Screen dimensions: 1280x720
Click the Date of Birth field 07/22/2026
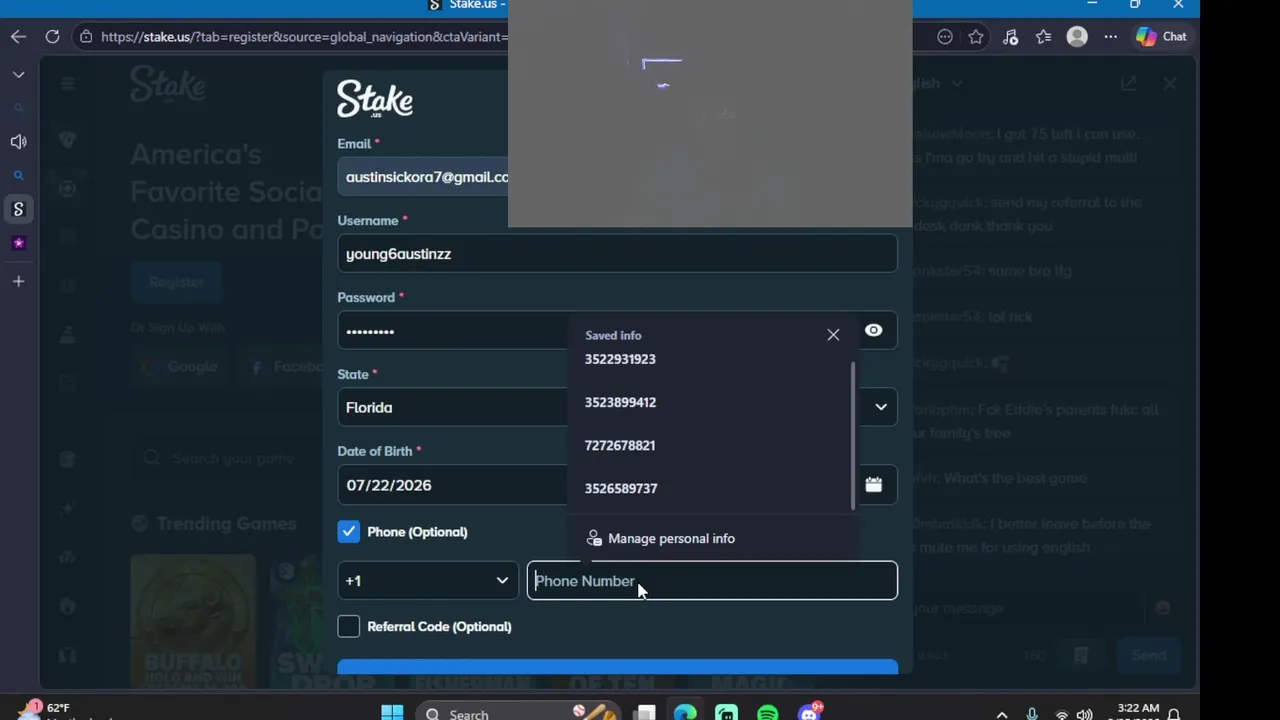tap(452, 485)
